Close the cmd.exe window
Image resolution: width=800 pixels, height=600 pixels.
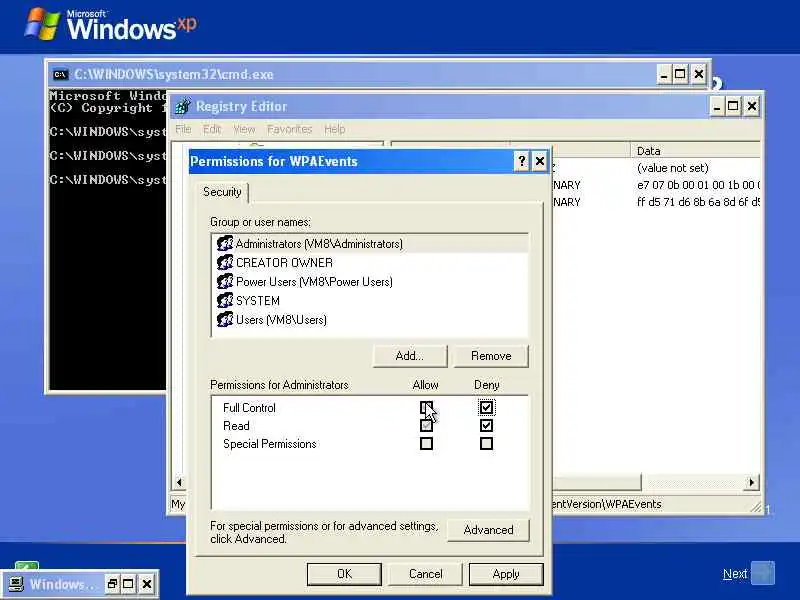pos(699,74)
